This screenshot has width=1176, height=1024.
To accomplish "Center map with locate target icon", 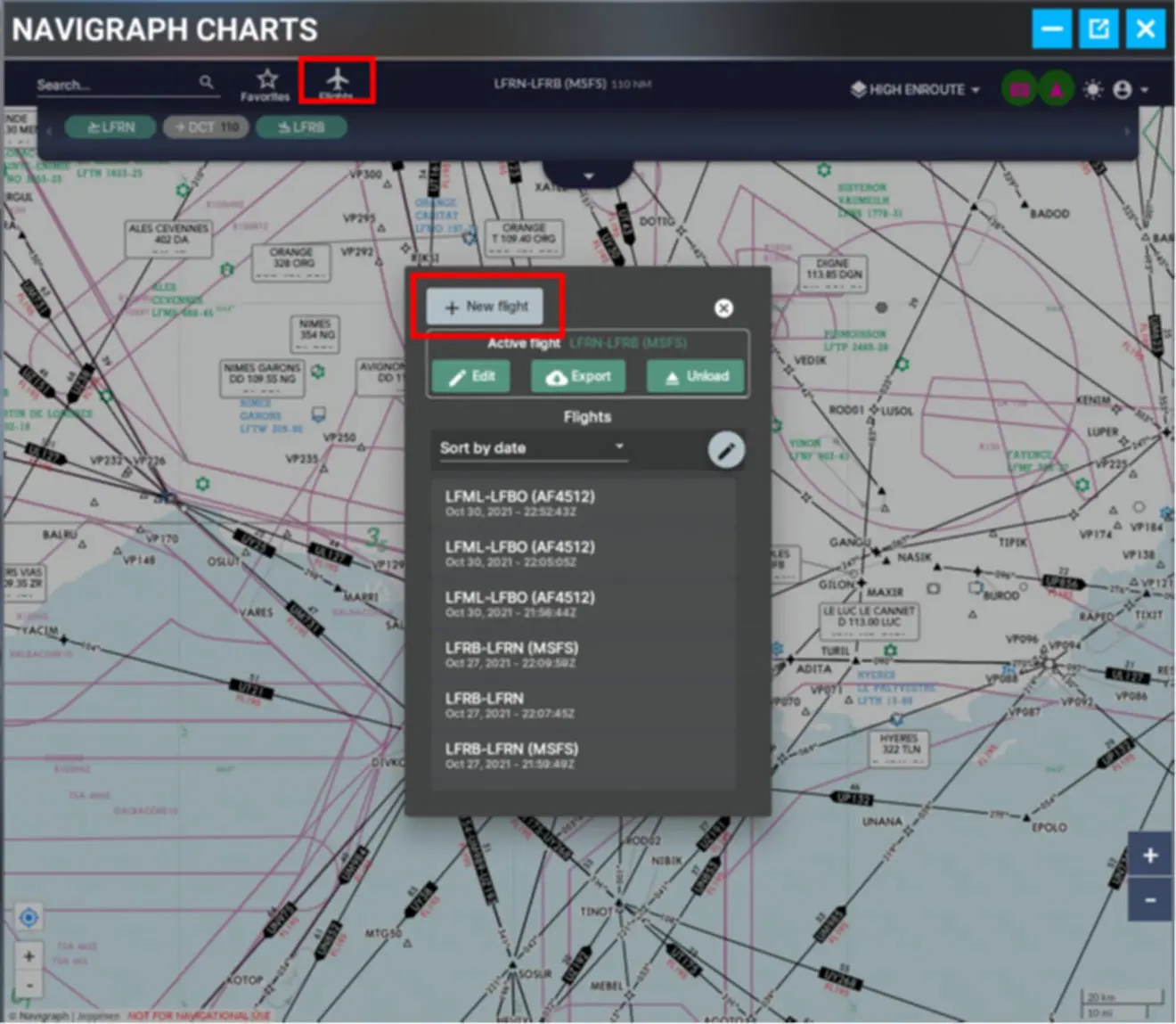I will coord(29,917).
